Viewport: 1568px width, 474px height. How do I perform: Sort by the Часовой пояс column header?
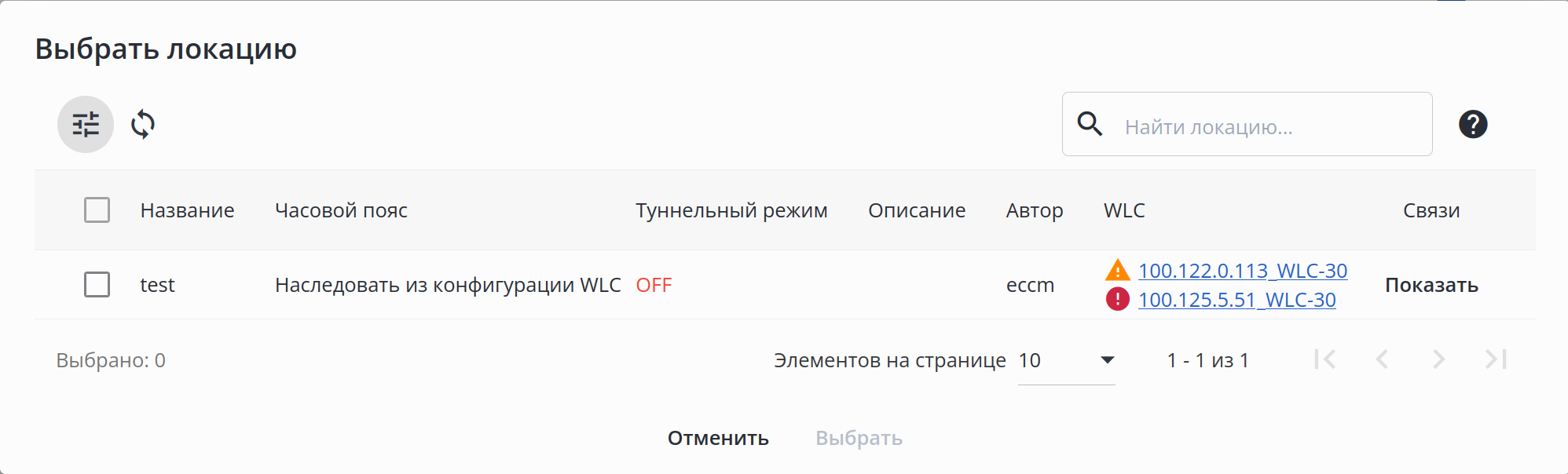(341, 210)
